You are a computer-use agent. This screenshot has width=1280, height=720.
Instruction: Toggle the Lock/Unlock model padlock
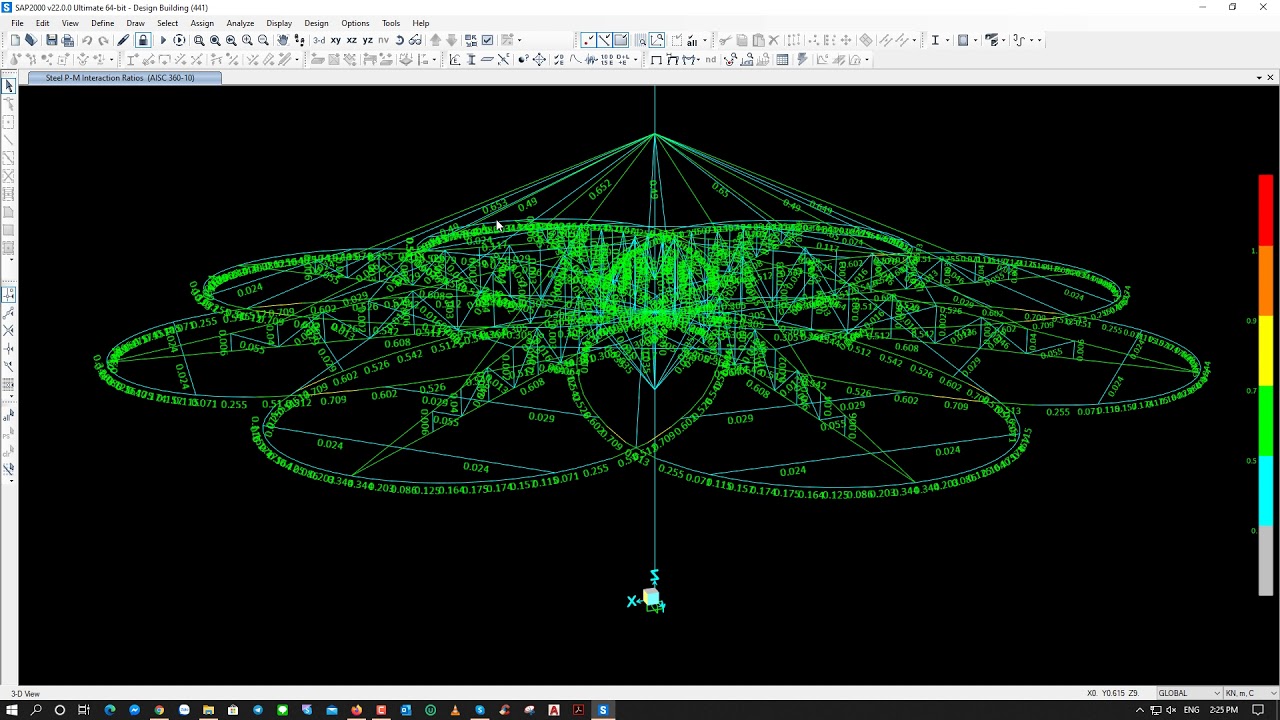(143, 40)
